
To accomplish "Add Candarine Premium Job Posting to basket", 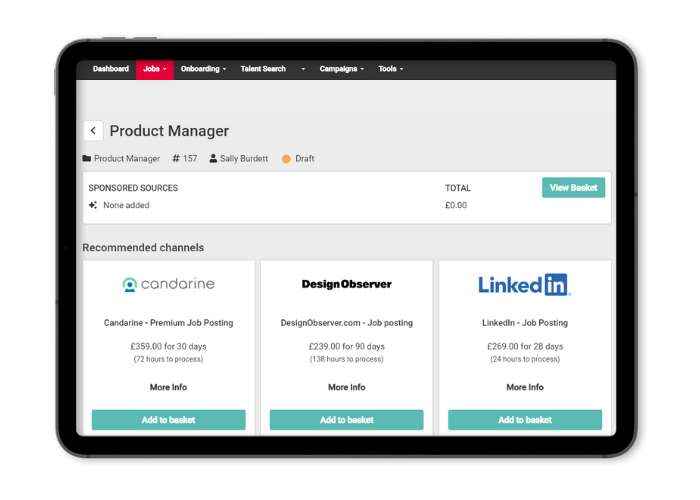I will coord(168,420).
